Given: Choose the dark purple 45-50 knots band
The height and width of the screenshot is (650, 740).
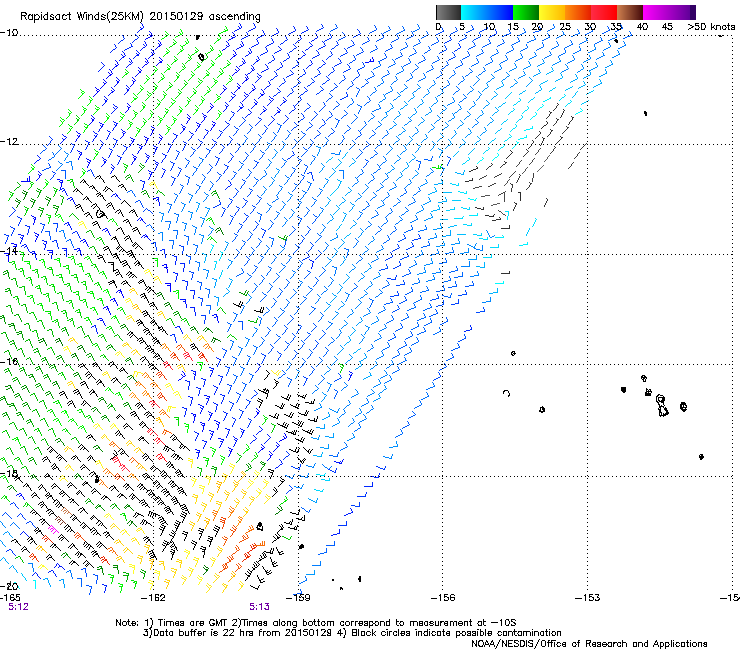Looking at the screenshot, I should point(682,12).
